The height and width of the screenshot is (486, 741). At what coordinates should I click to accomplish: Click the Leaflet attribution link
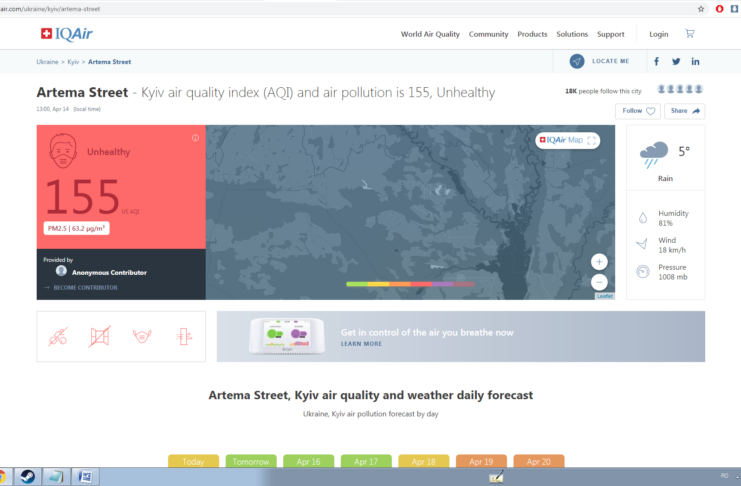(x=605, y=296)
